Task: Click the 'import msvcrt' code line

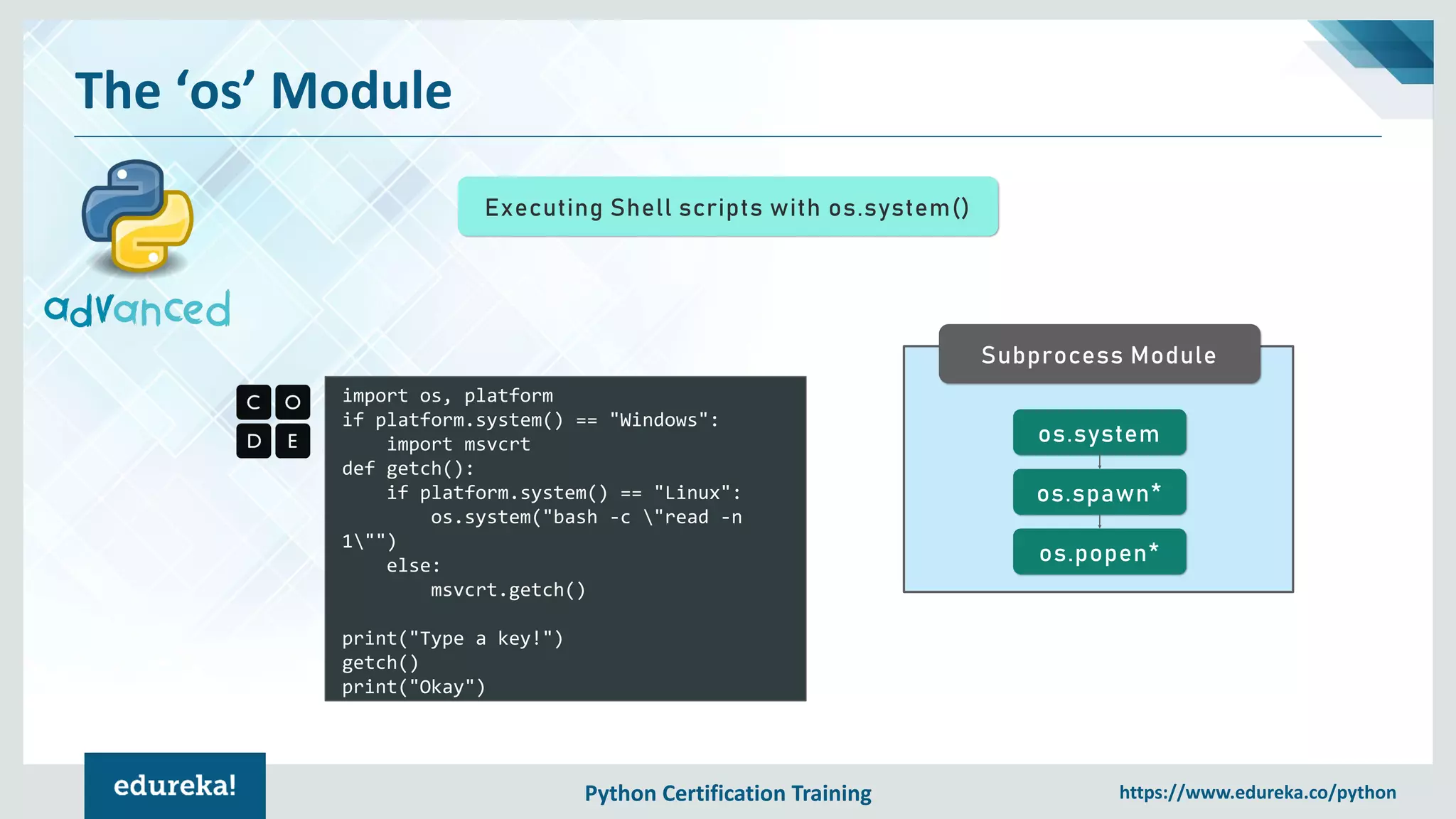Action: [x=459, y=444]
